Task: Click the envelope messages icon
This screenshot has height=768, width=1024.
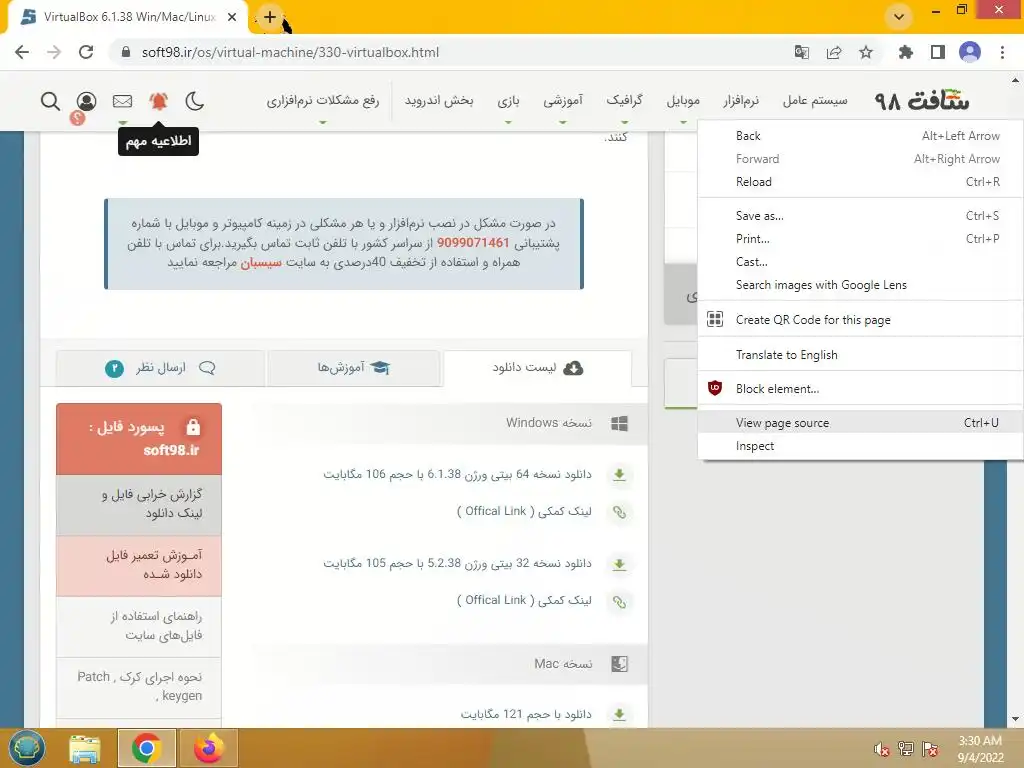Action: [x=122, y=101]
